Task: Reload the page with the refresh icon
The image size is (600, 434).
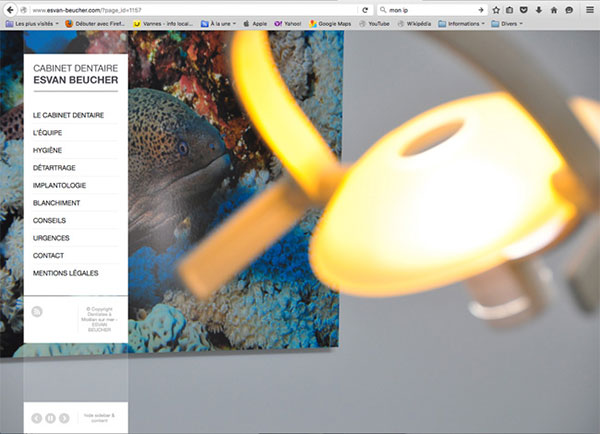Action: tap(365, 10)
